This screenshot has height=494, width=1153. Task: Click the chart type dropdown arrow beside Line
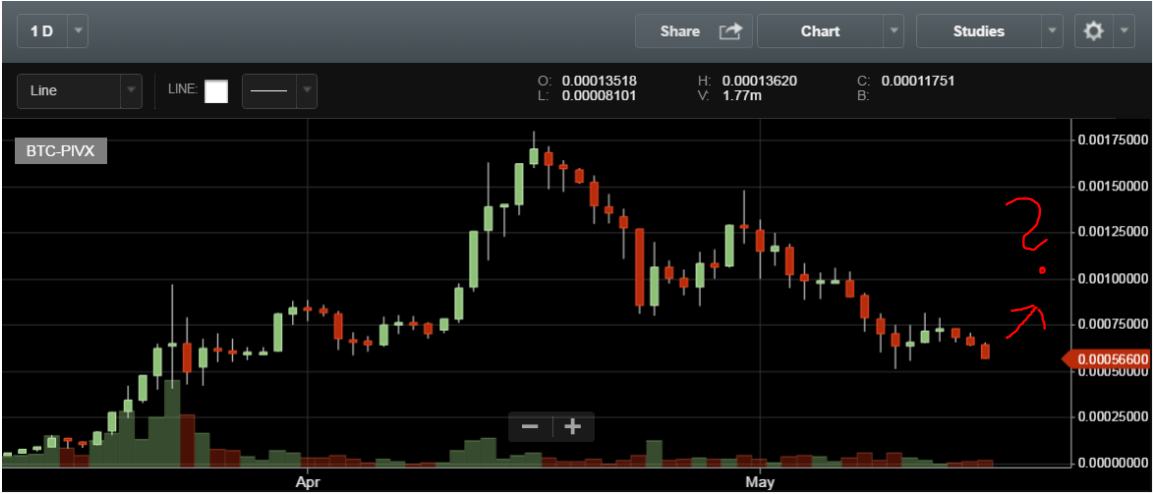tap(132, 91)
